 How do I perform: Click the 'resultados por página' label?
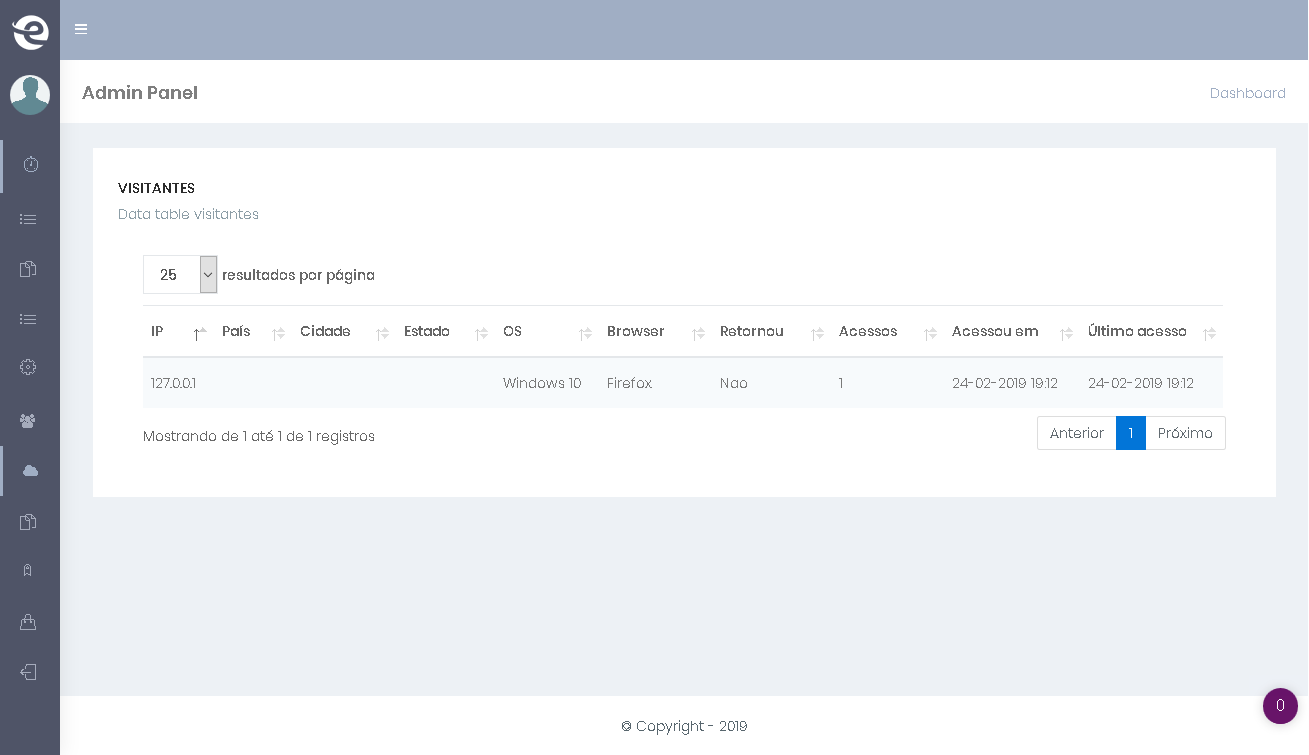coord(298,275)
